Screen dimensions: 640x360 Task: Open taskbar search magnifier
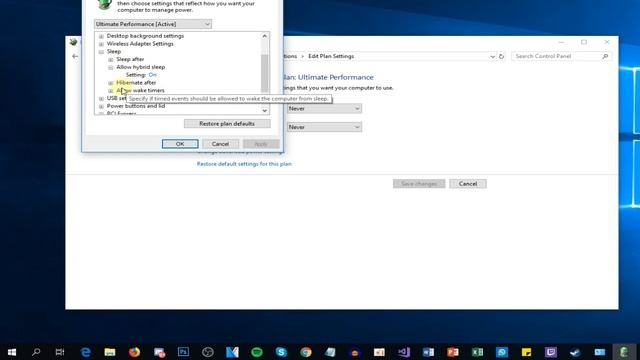(36, 352)
